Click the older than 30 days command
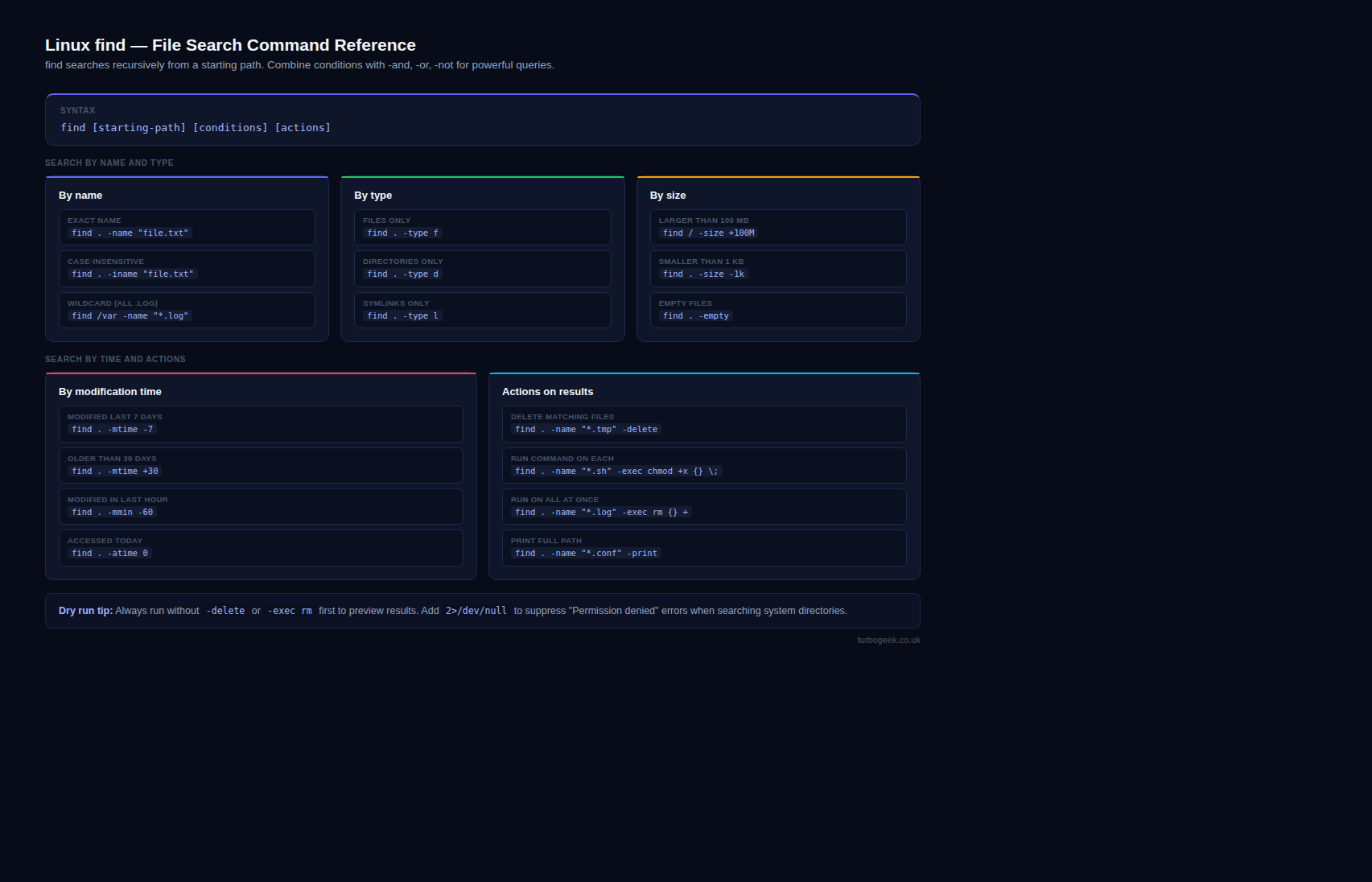Viewport: 1372px width, 882px height. pyautogui.click(x=115, y=472)
